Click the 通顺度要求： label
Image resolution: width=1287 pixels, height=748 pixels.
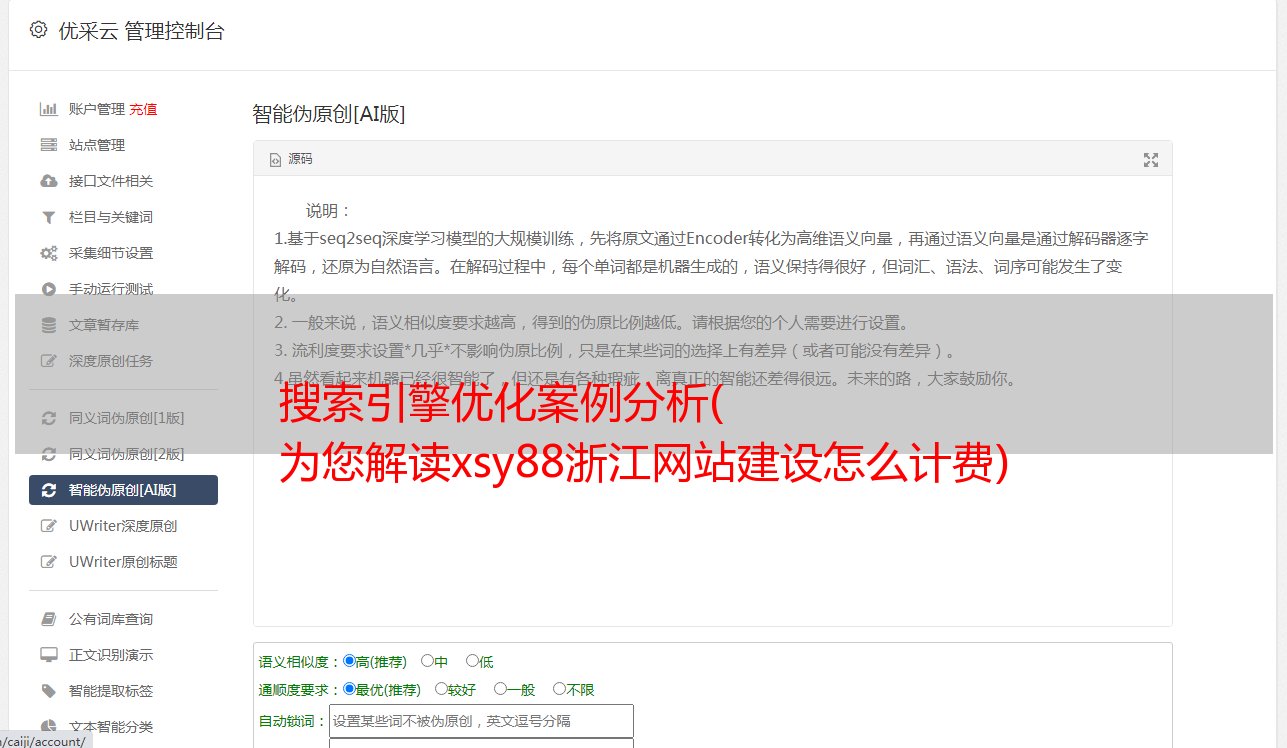(300, 690)
